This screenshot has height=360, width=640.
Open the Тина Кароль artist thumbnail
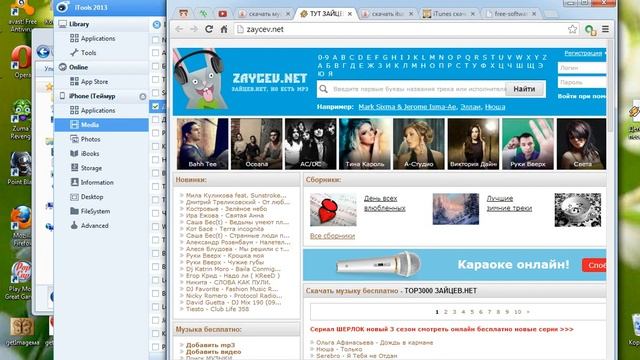point(364,144)
